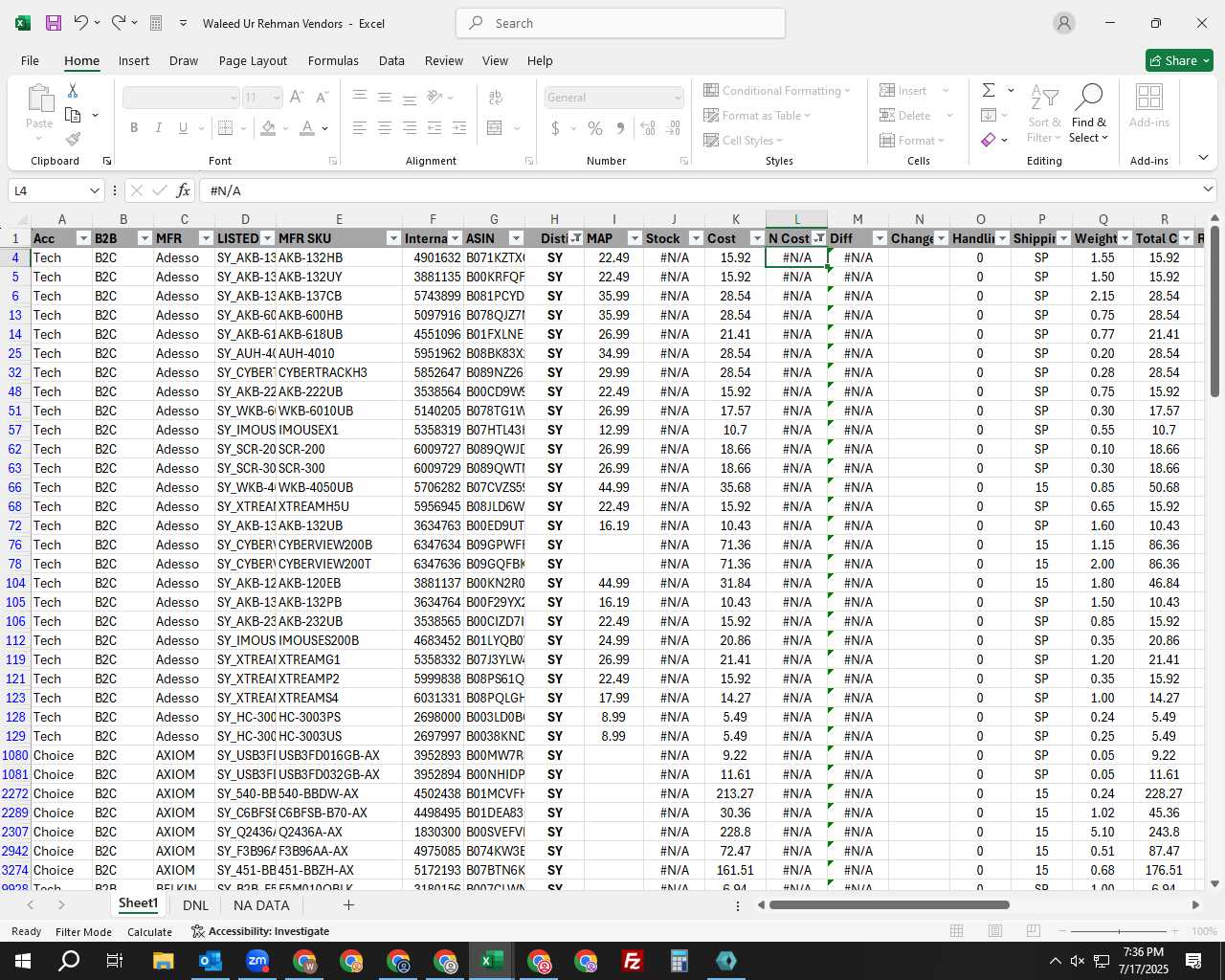Switch to the Insert tab
Screen dimensions: 1225x980
134,60
